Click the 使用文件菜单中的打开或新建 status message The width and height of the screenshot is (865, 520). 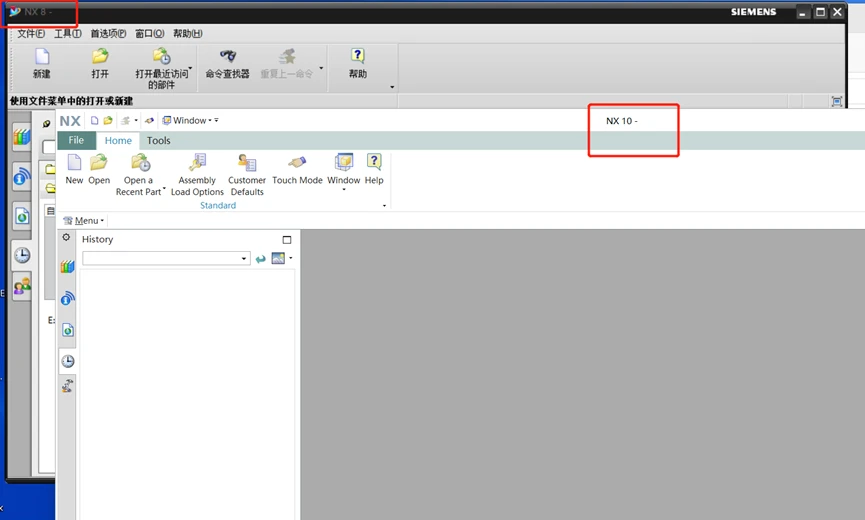[71, 101]
